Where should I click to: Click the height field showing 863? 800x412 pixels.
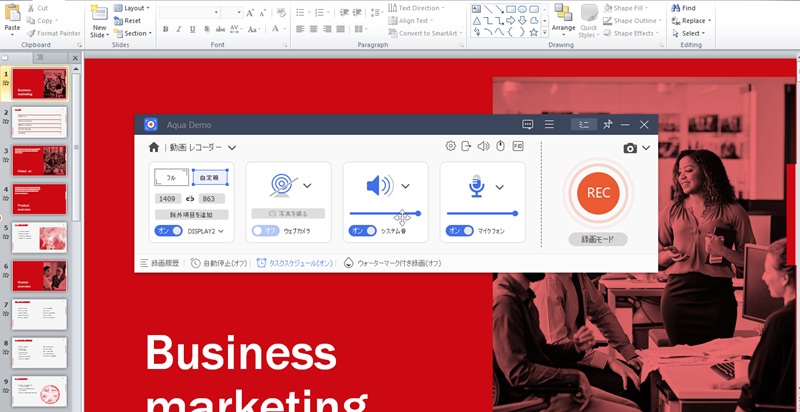pos(211,199)
